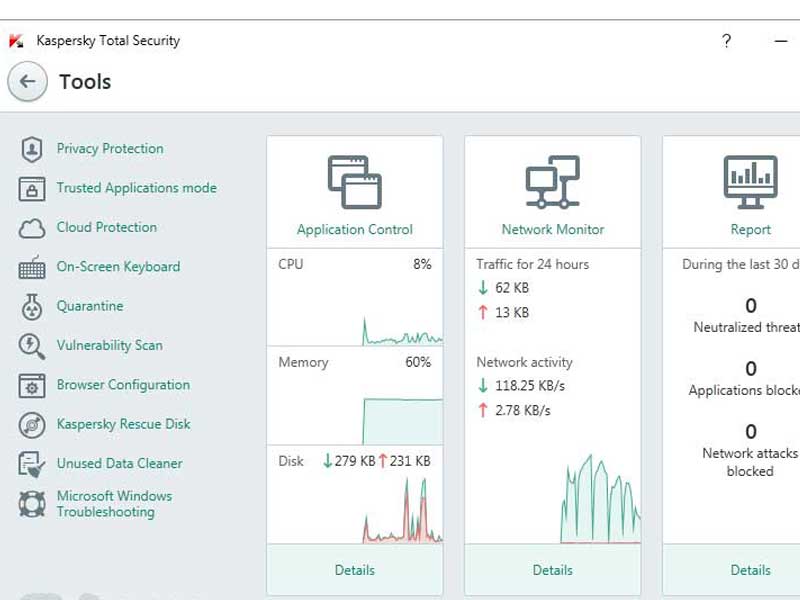This screenshot has width=800, height=600.
Task: Open Unused Data Cleaner icon
Action: click(x=32, y=463)
